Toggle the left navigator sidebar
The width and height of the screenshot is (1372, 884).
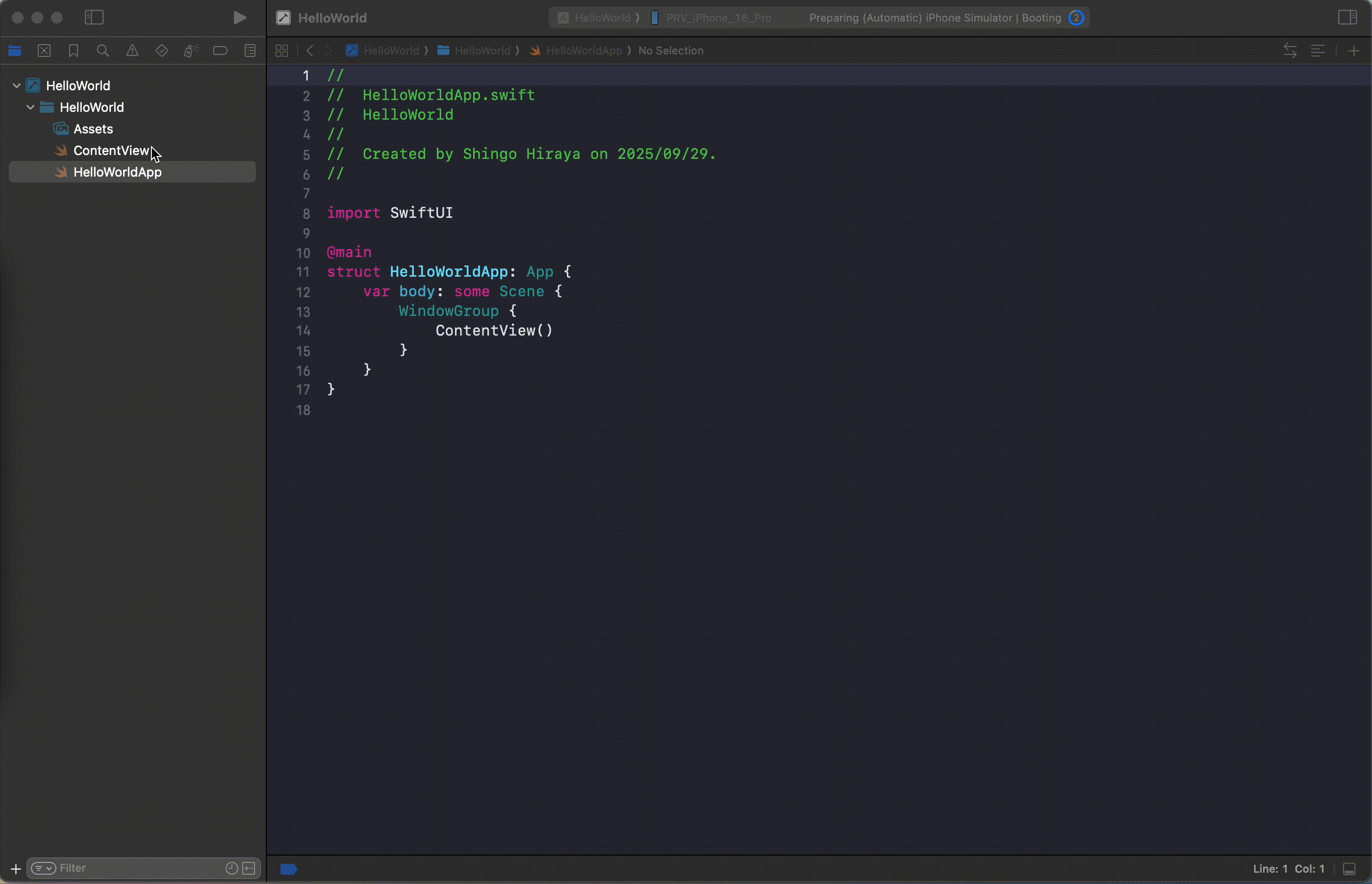click(x=94, y=18)
